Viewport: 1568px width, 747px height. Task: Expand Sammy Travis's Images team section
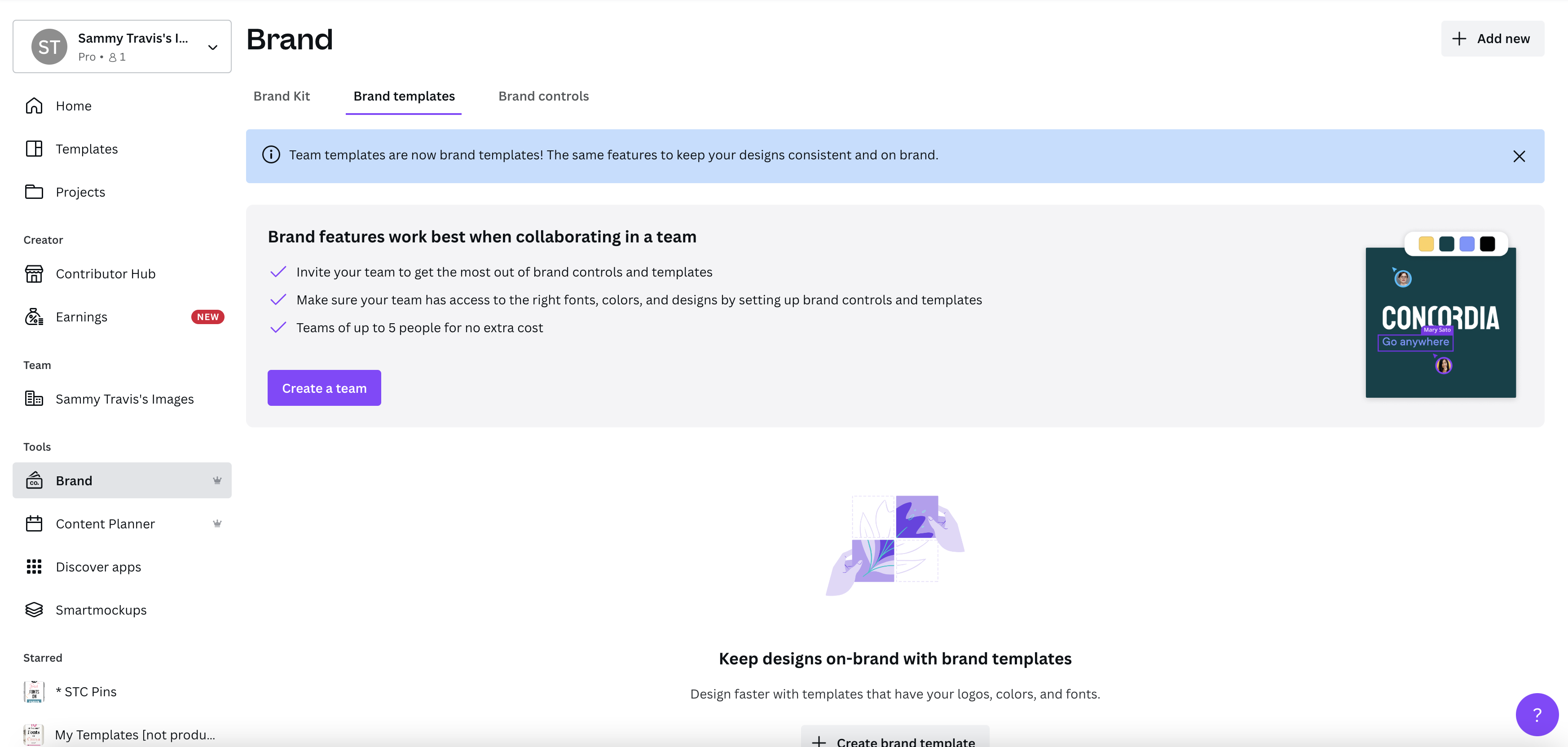[x=121, y=397]
